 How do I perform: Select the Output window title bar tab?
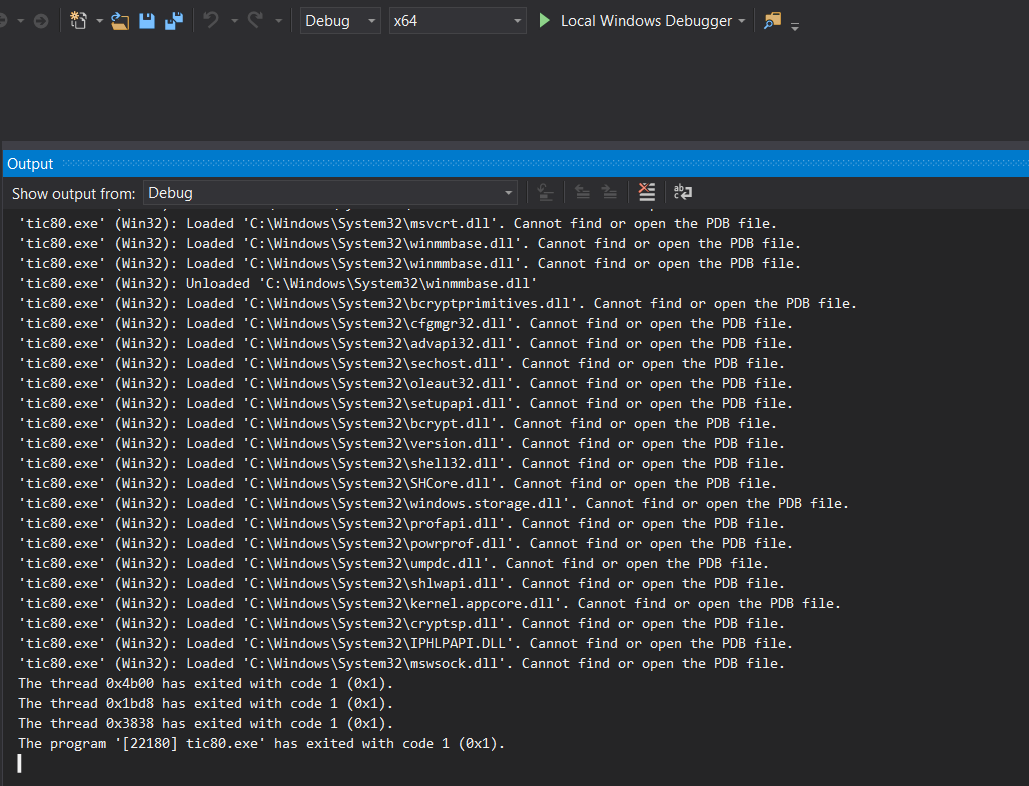[27, 163]
